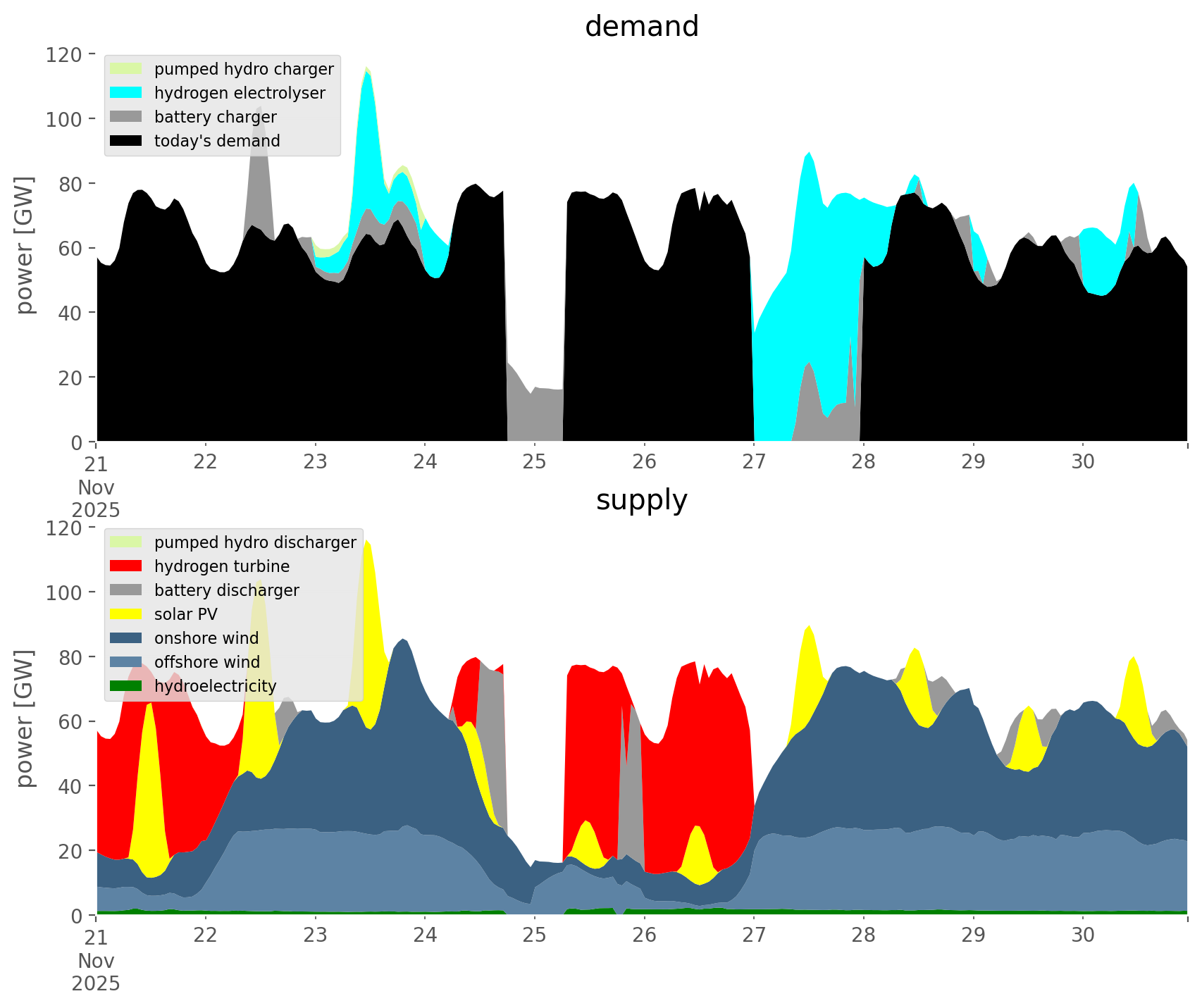Screen dimensions: 1202x1008
Task: Click the supply chart's power [GW] axis label
Action: 25,719
